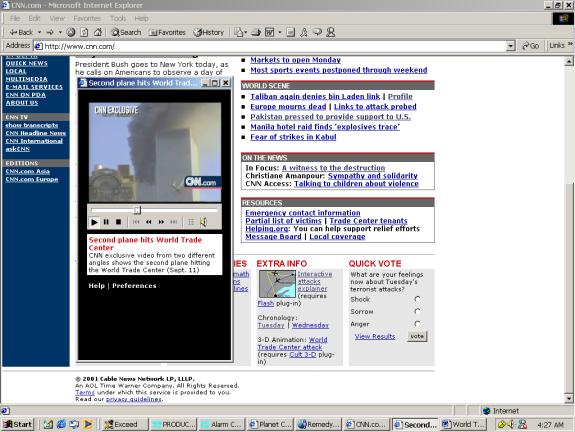Click the Refresh page icon
The height and width of the screenshot is (432, 575).
point(84,32)
